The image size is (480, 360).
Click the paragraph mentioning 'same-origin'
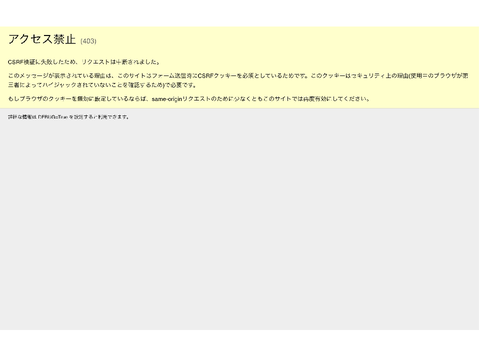[189, 99]
